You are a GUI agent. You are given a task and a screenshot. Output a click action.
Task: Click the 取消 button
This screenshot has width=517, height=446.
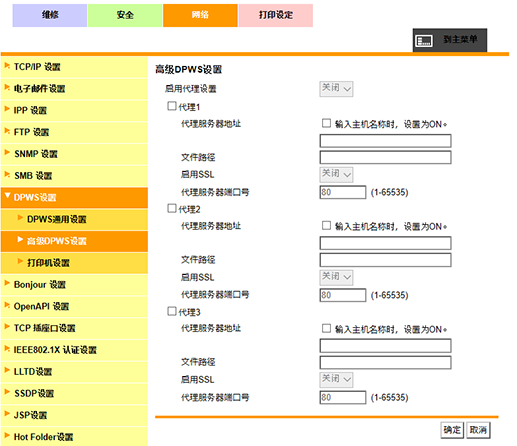(478, 430)
